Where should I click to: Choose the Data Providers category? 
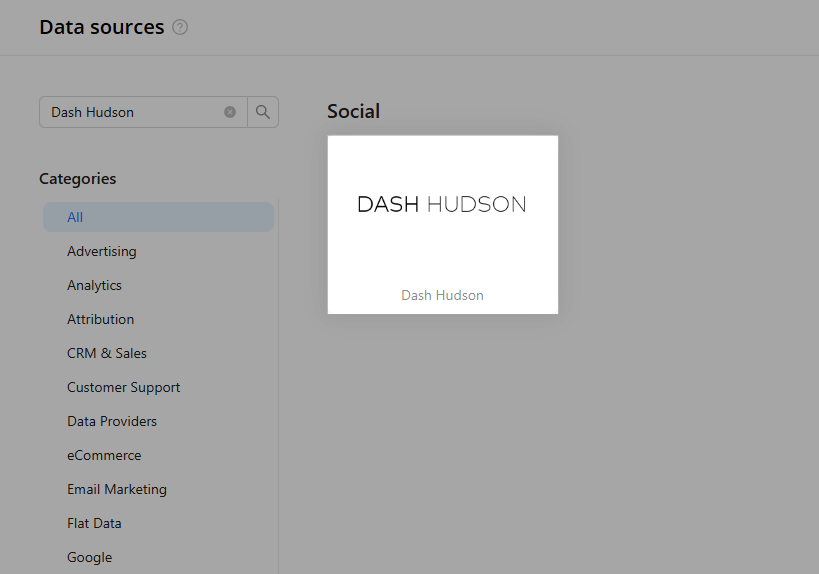point(112,421)
